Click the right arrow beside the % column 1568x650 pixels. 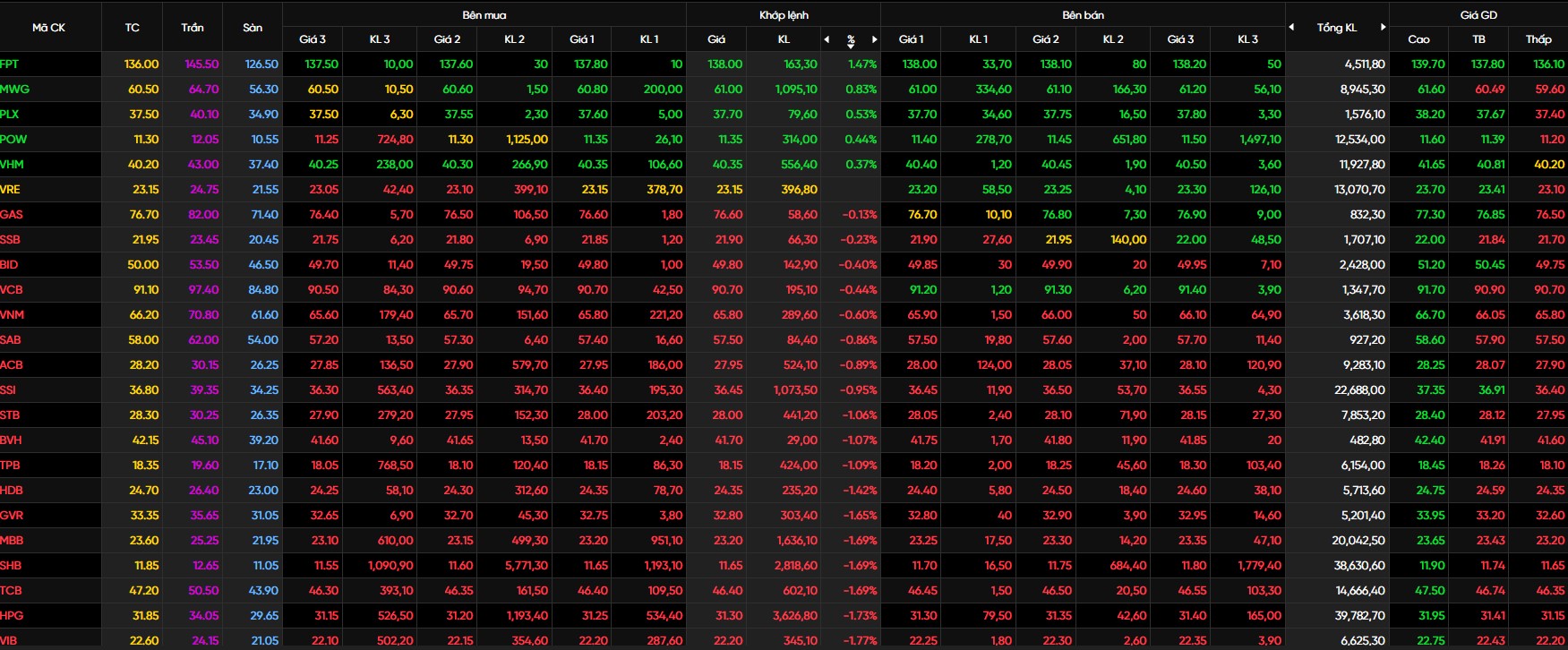(x=874, y=39)
